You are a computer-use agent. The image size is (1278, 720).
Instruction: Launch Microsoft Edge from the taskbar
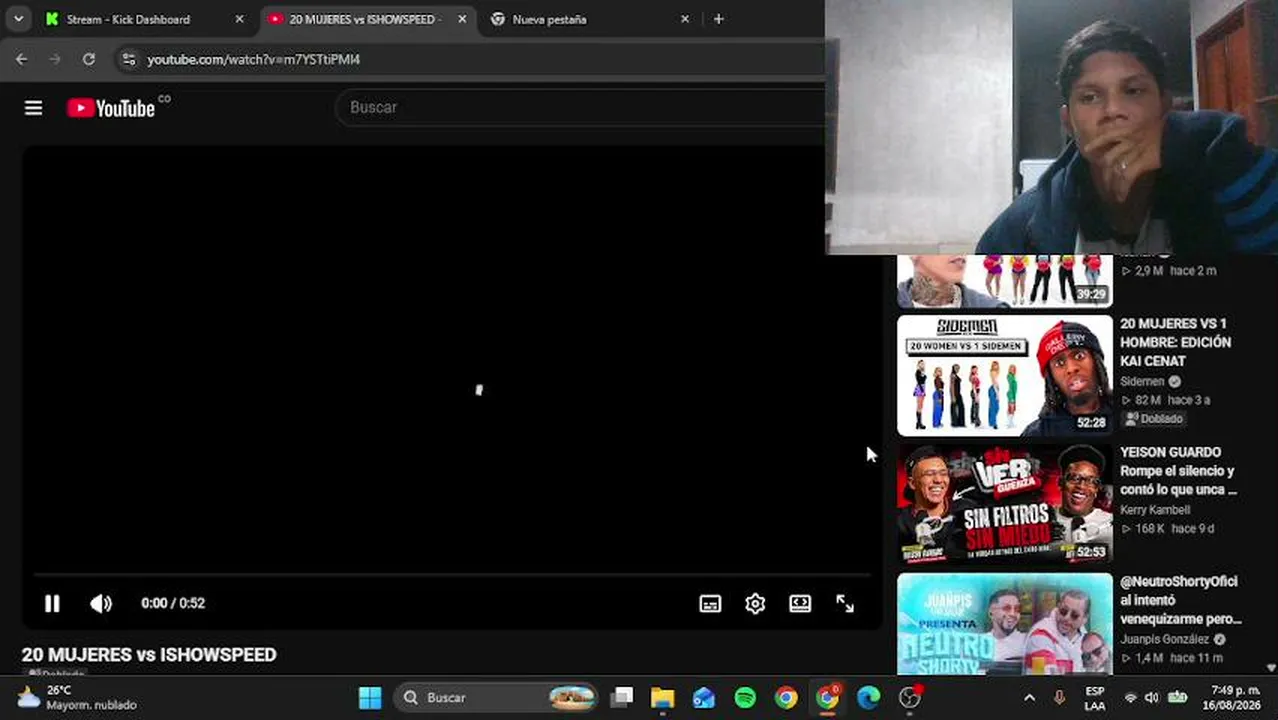click(x=868, y=697)
